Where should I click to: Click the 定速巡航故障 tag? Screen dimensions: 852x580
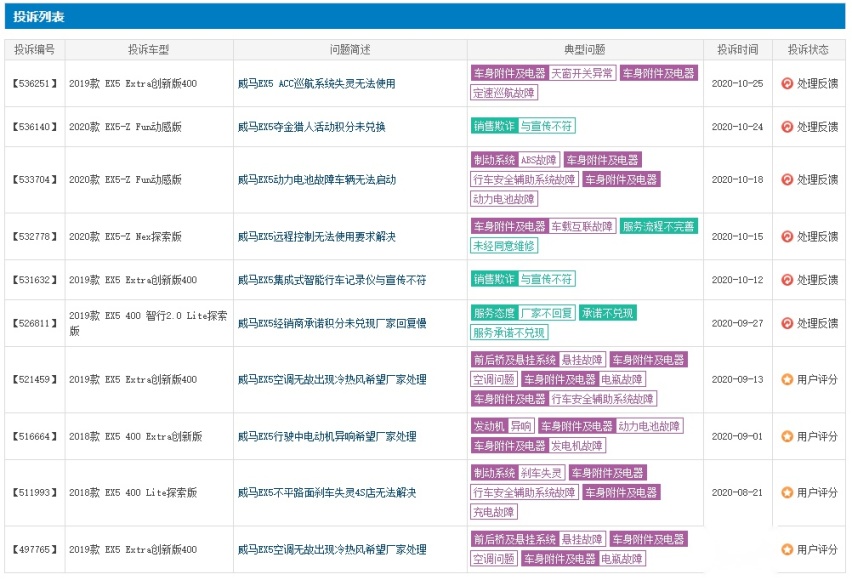[504, 93]
